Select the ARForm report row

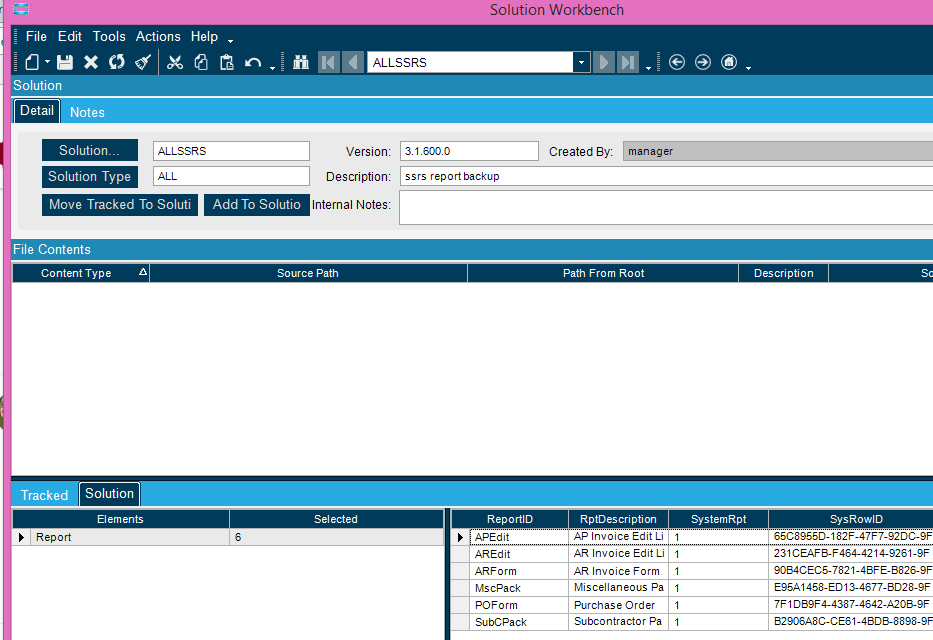693,571
